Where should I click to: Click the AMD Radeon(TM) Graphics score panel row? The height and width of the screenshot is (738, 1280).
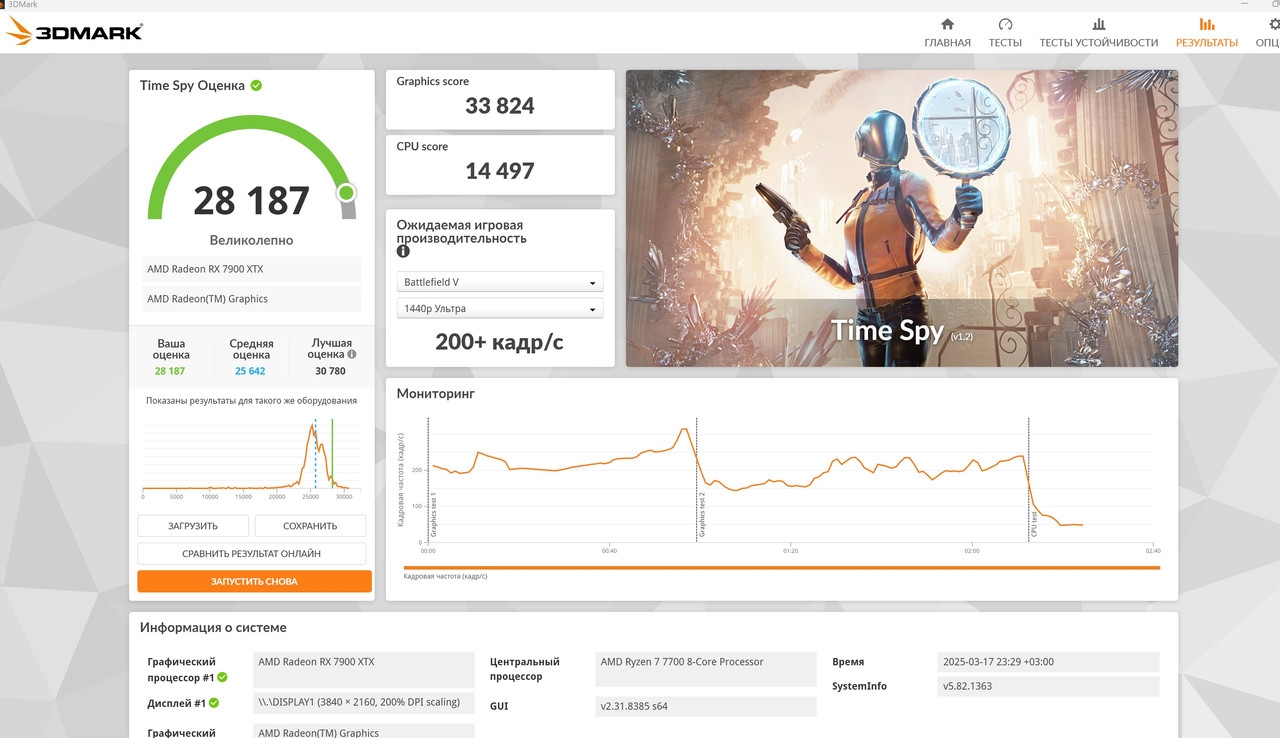click(250, 299)
